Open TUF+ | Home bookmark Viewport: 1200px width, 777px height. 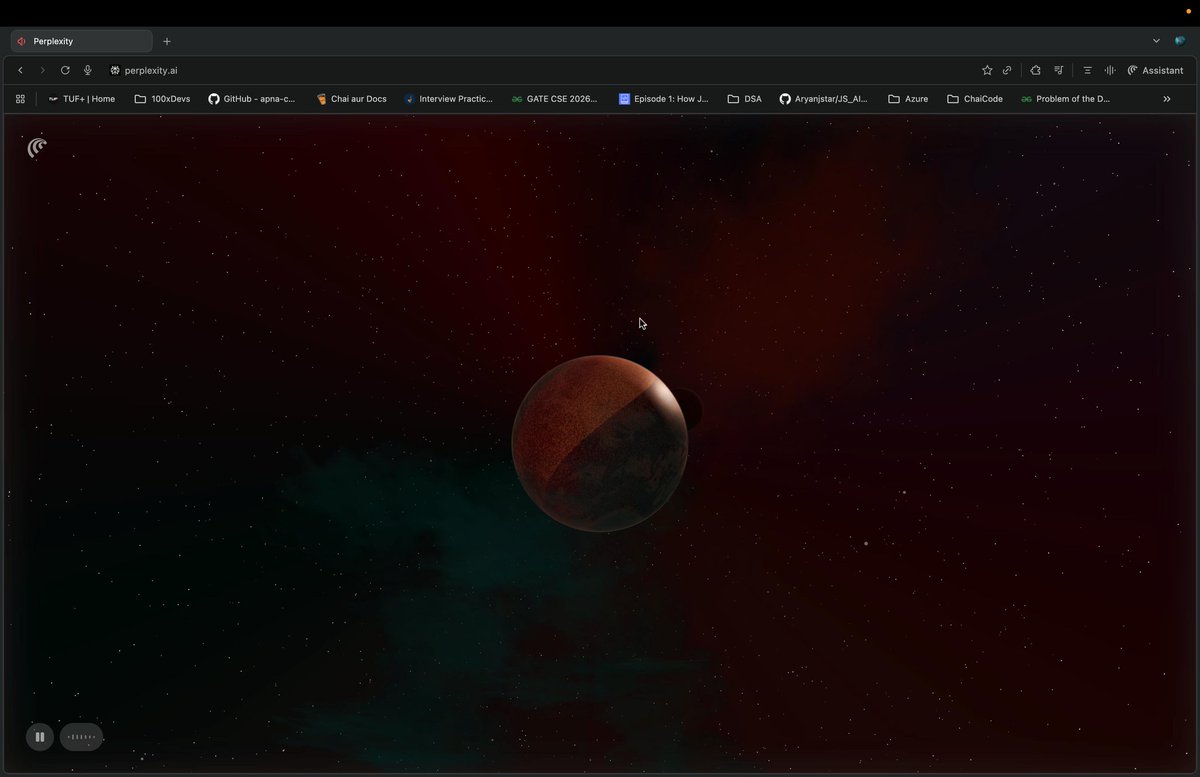point(81,99)
